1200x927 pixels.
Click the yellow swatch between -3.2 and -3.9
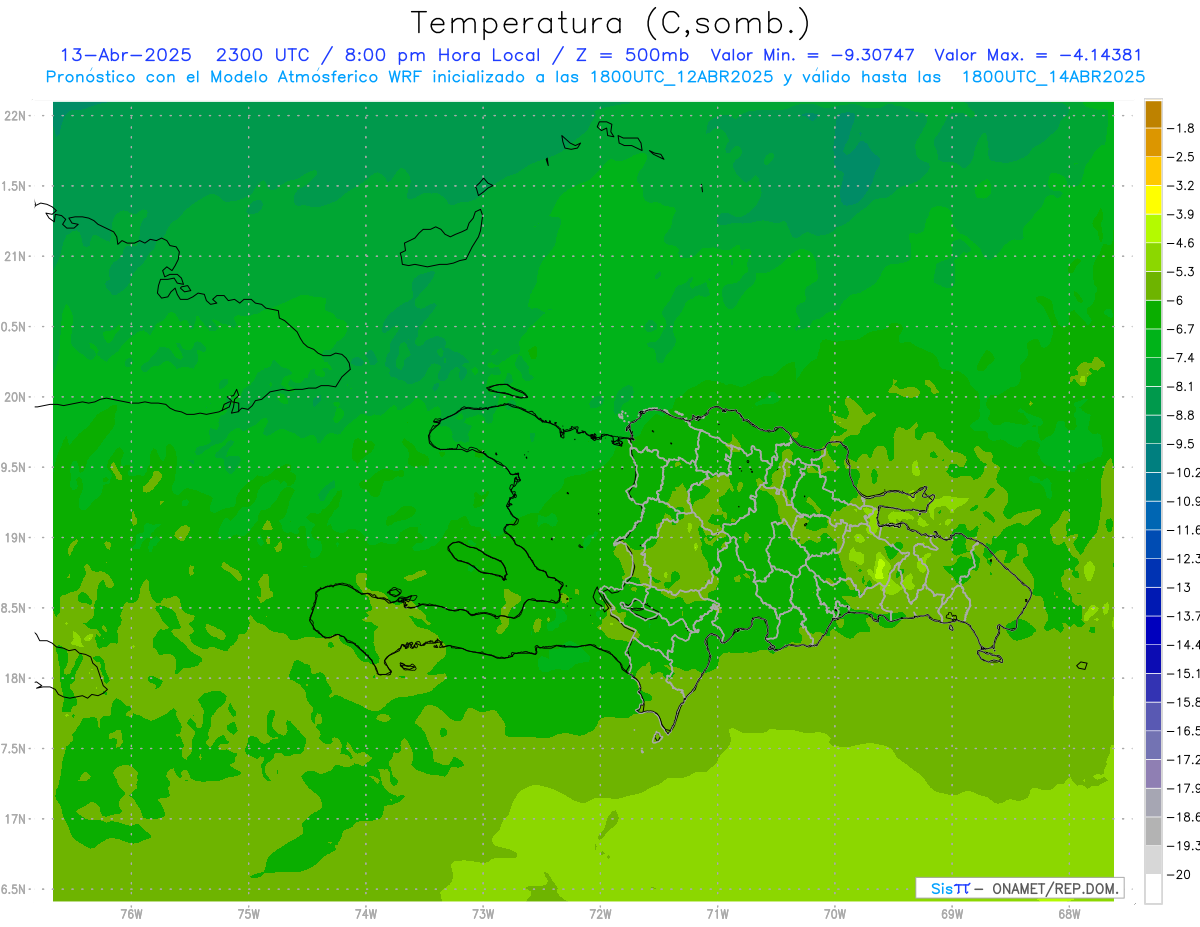coord(1153,200)
